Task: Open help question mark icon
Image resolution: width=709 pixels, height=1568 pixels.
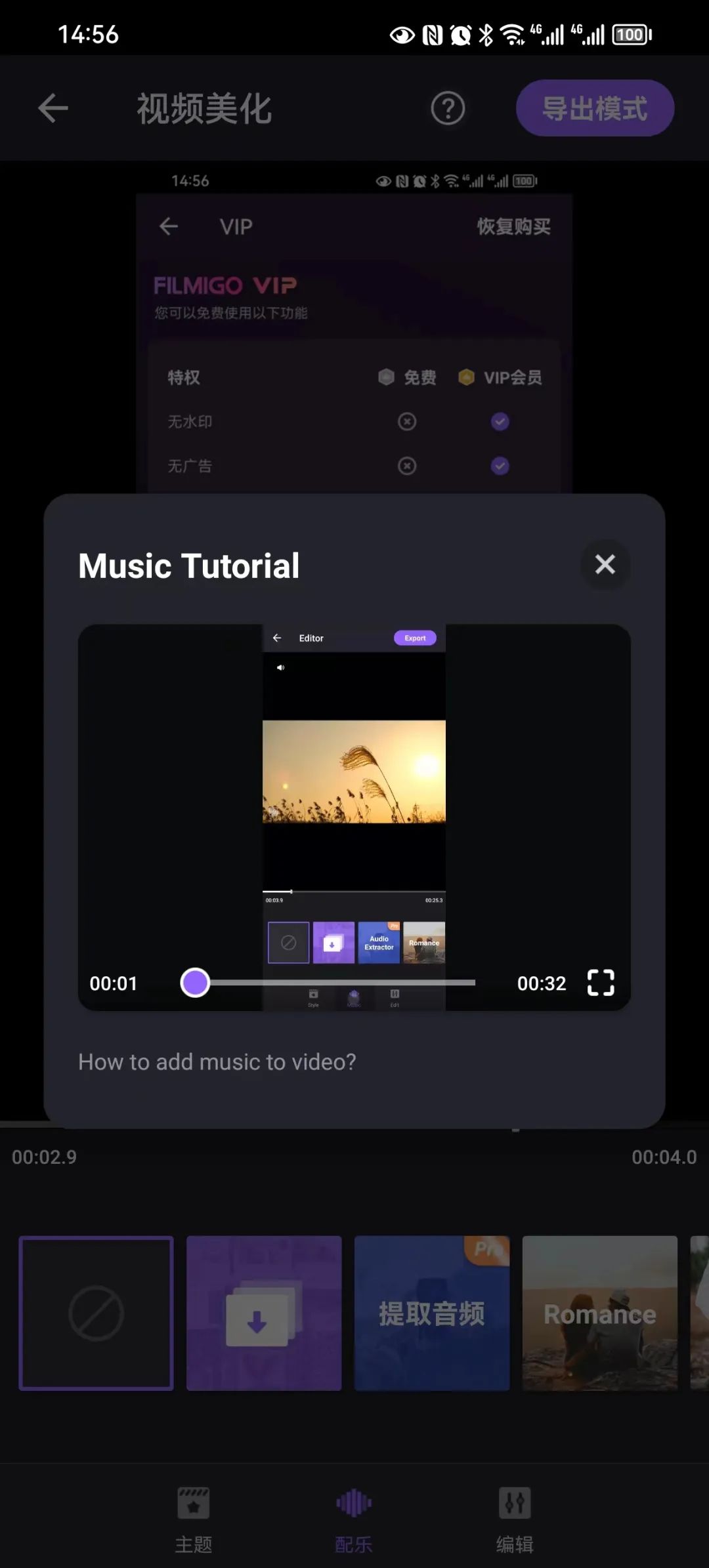Action: (448, 108)
